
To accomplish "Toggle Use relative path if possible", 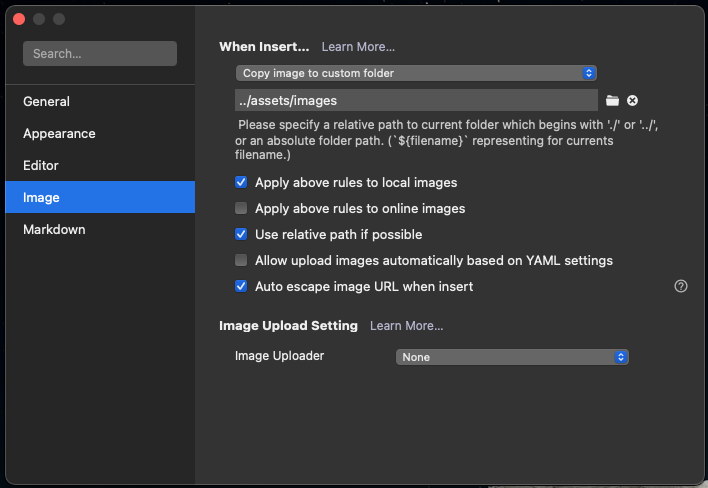I will pyautogui.click(x=241, y=235).
